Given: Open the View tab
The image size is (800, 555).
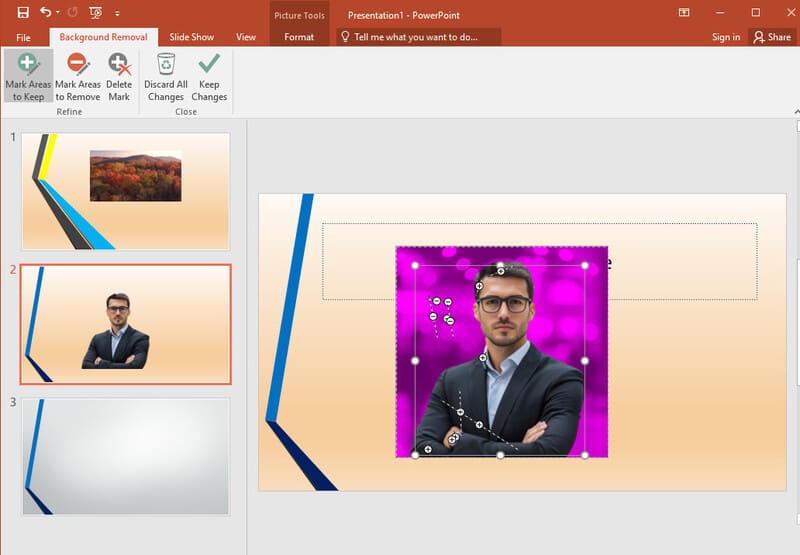Looking at the screenshot, I should click(246, 37).
